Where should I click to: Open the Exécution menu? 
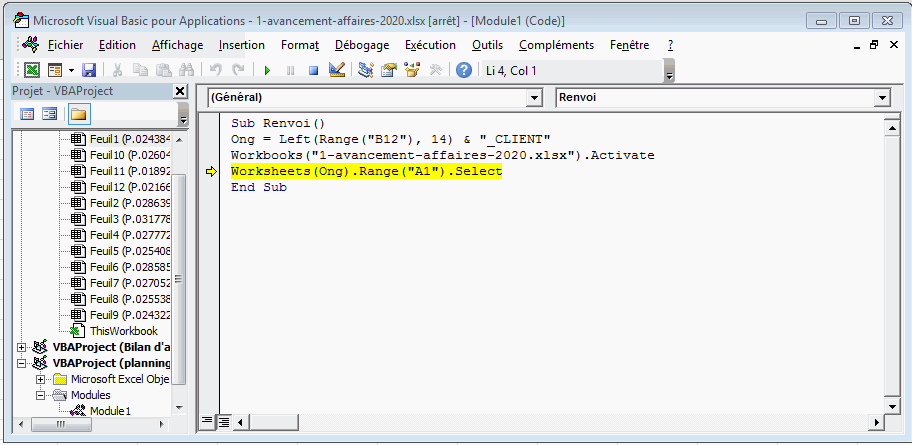pos(430,45)
